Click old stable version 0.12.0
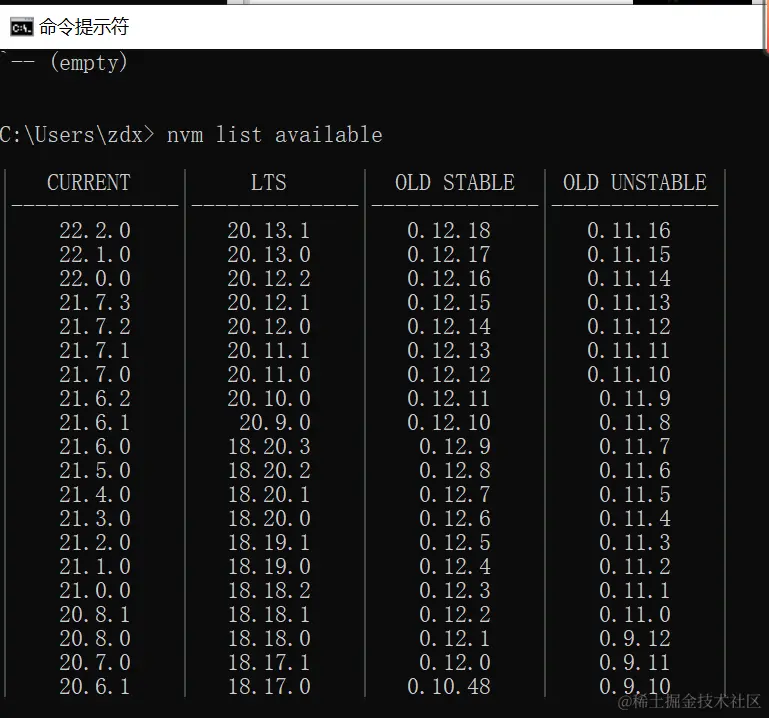The height and width of the screenshot is (718, 769). pyautogui.click(x=455, y=663)
